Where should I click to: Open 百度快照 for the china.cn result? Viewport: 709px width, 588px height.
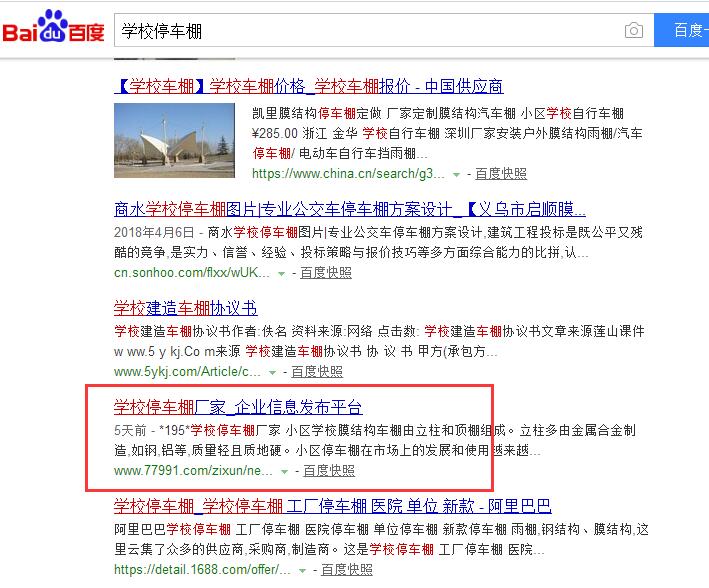(x=501, y=173)
